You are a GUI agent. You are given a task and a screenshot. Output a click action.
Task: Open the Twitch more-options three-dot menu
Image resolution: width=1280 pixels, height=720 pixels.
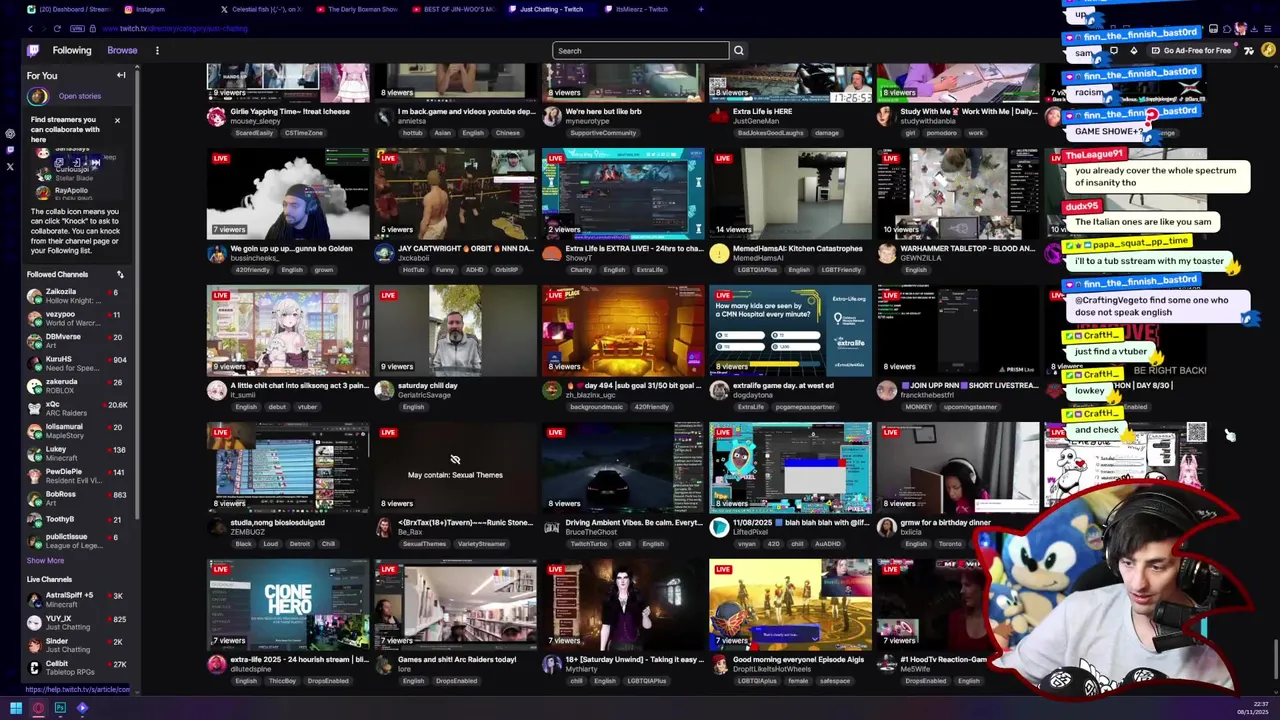pos(157,50)
